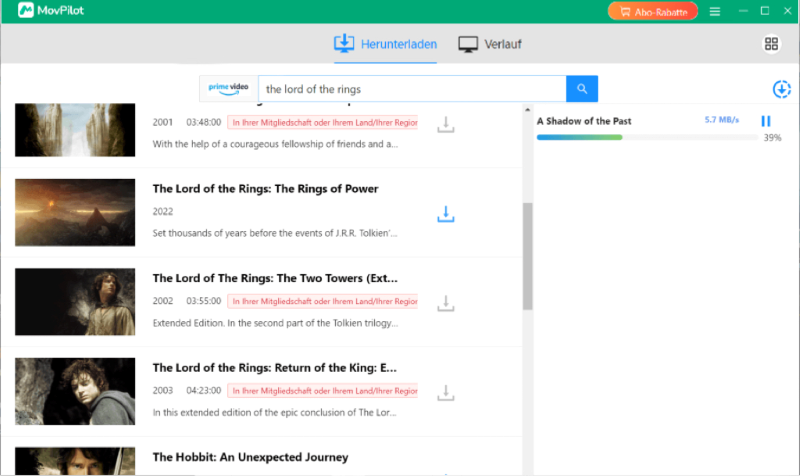Screen dimensions: 800x476
Task: Select The Two Towers thumbnail
Action: tap(75, 302)
